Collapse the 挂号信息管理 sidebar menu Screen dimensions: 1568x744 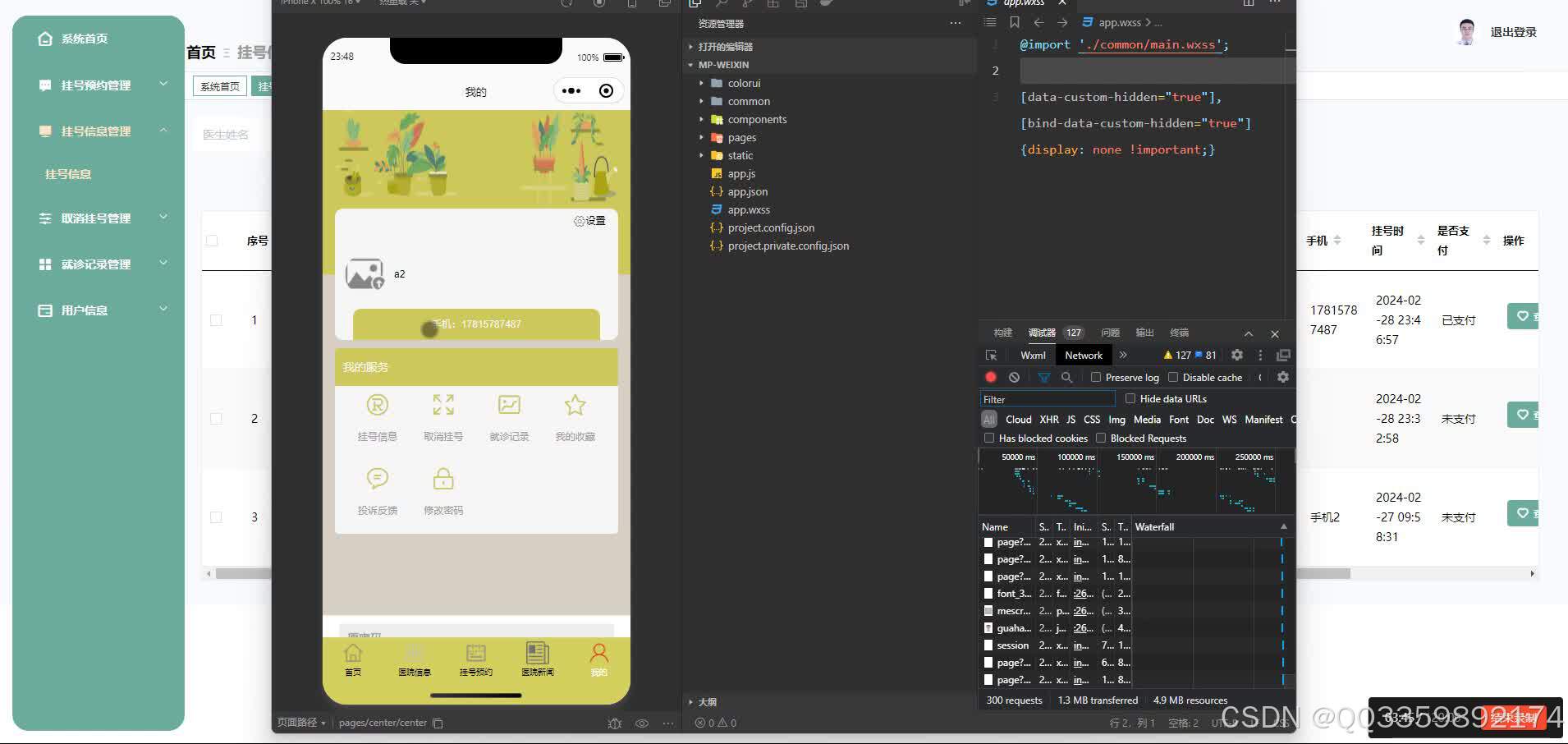tap(103, 131)
